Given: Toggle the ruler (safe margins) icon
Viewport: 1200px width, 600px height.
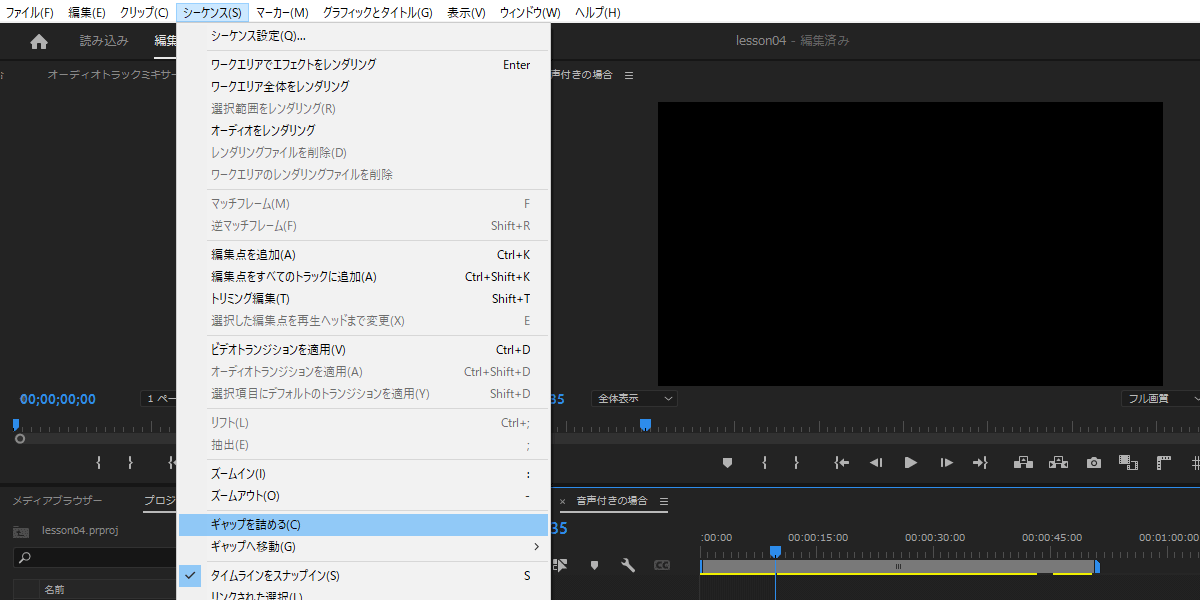Looking at the screenshot, I should (1164, 462).
